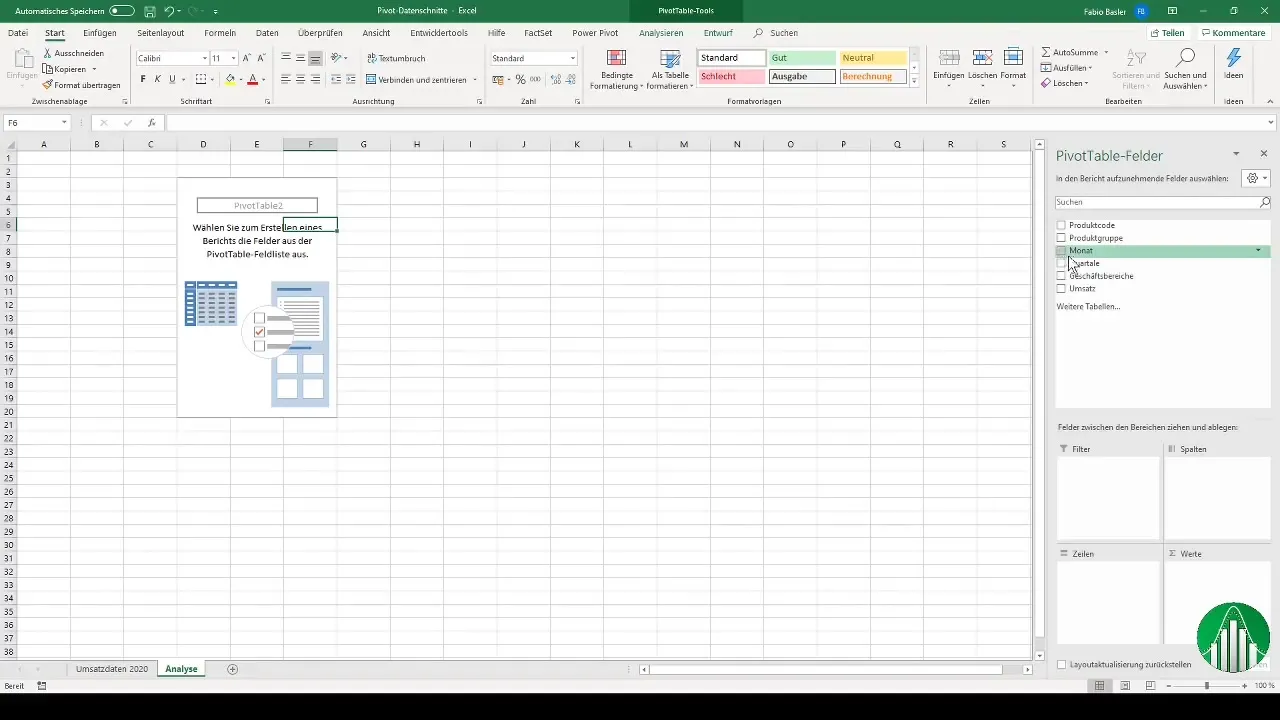
Task: Expand the Formatvorlagen styles gallery
Action: pyautogui.click(x=914, y=82)
